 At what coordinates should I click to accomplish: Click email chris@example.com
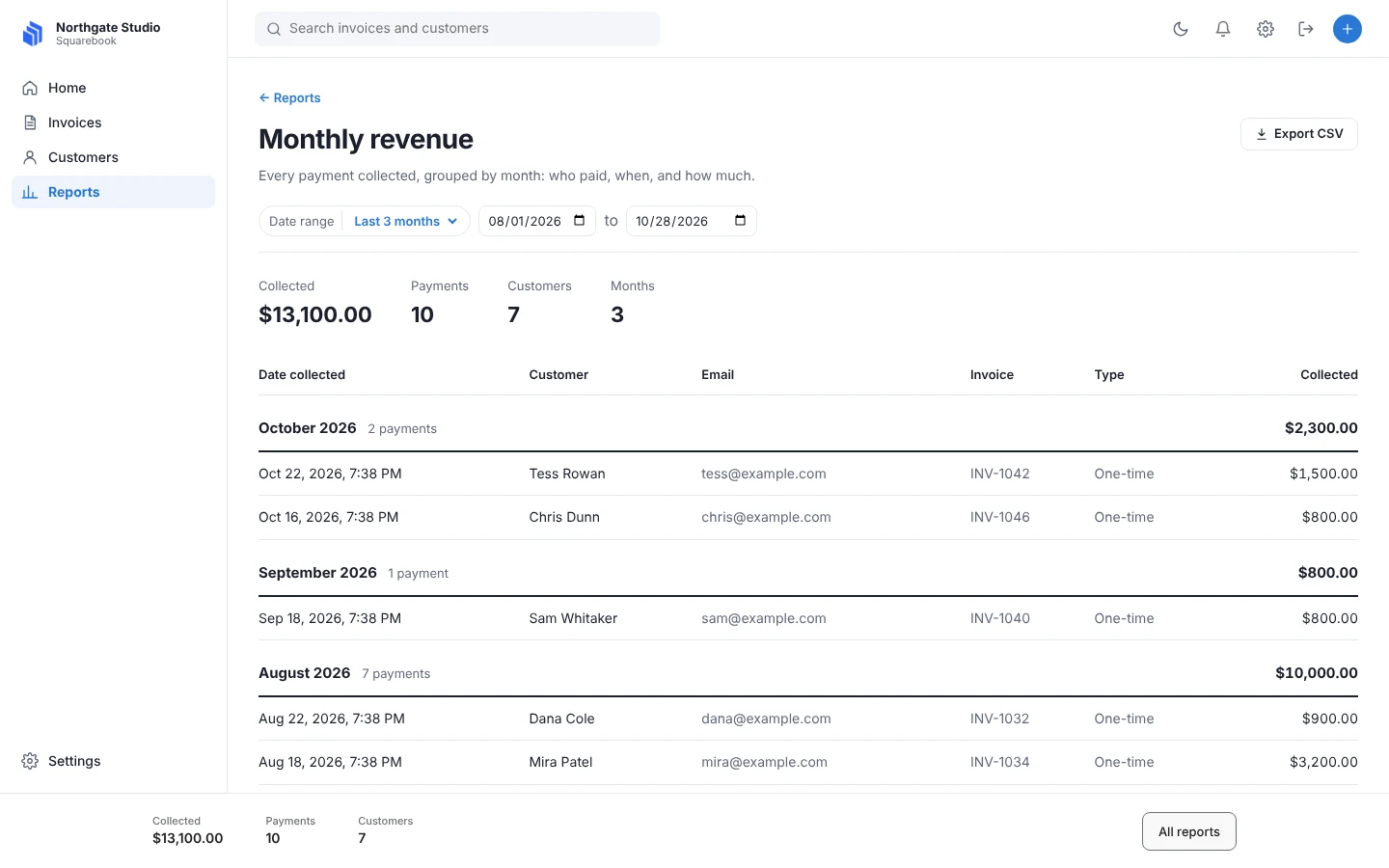tap(766, 517)
